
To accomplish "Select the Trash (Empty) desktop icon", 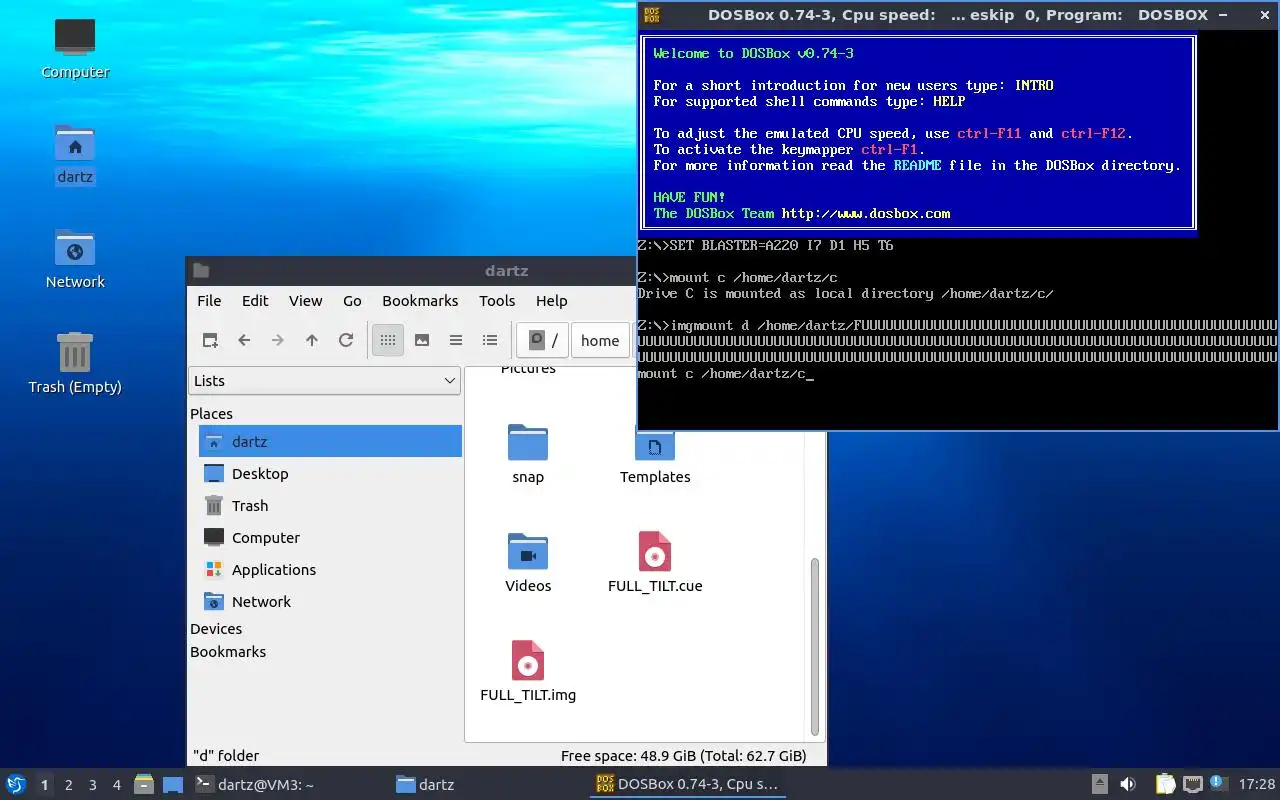I will click(75, 364).
